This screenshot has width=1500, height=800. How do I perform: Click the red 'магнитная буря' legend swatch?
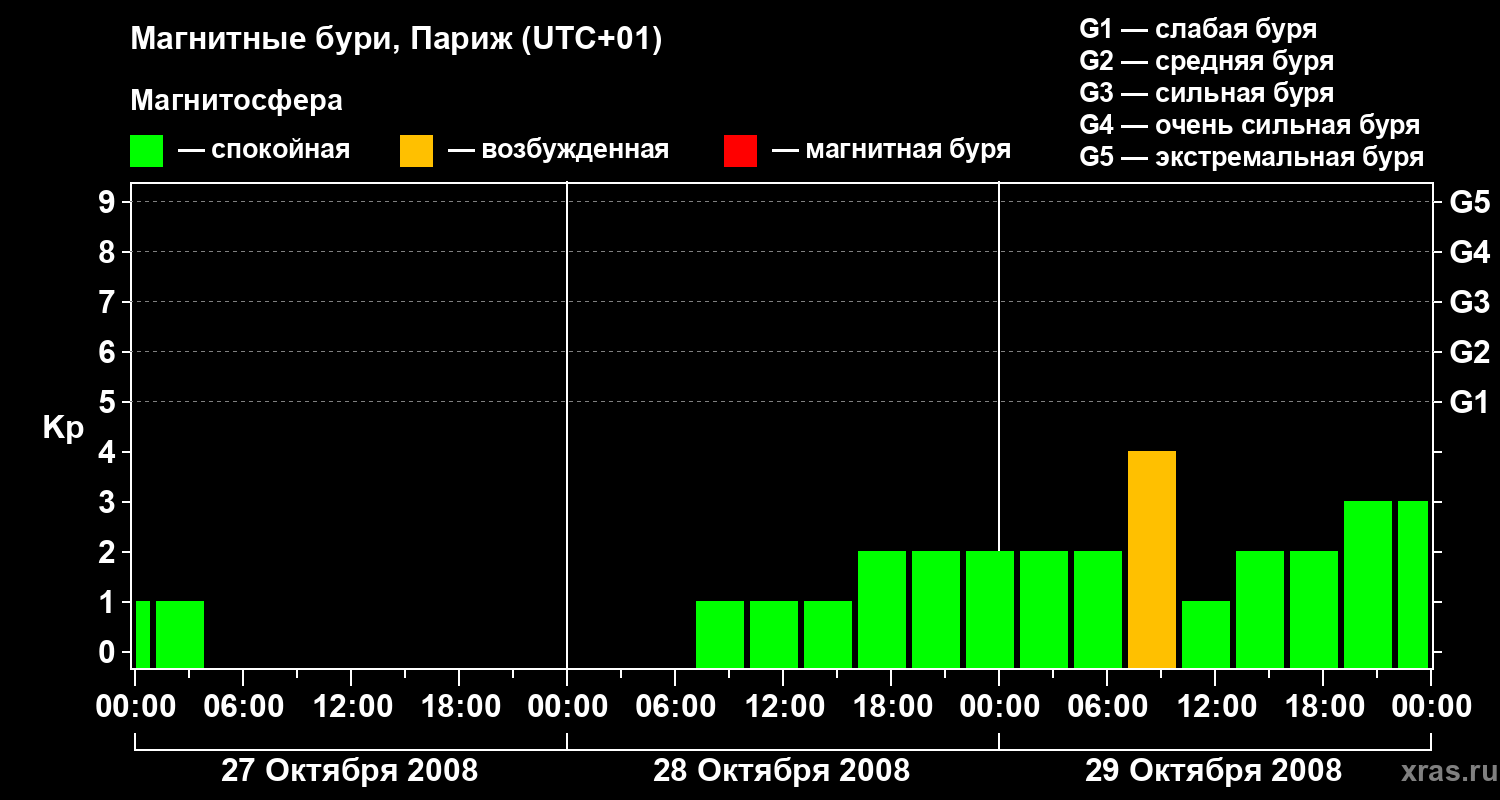click(x=740, y=151)
